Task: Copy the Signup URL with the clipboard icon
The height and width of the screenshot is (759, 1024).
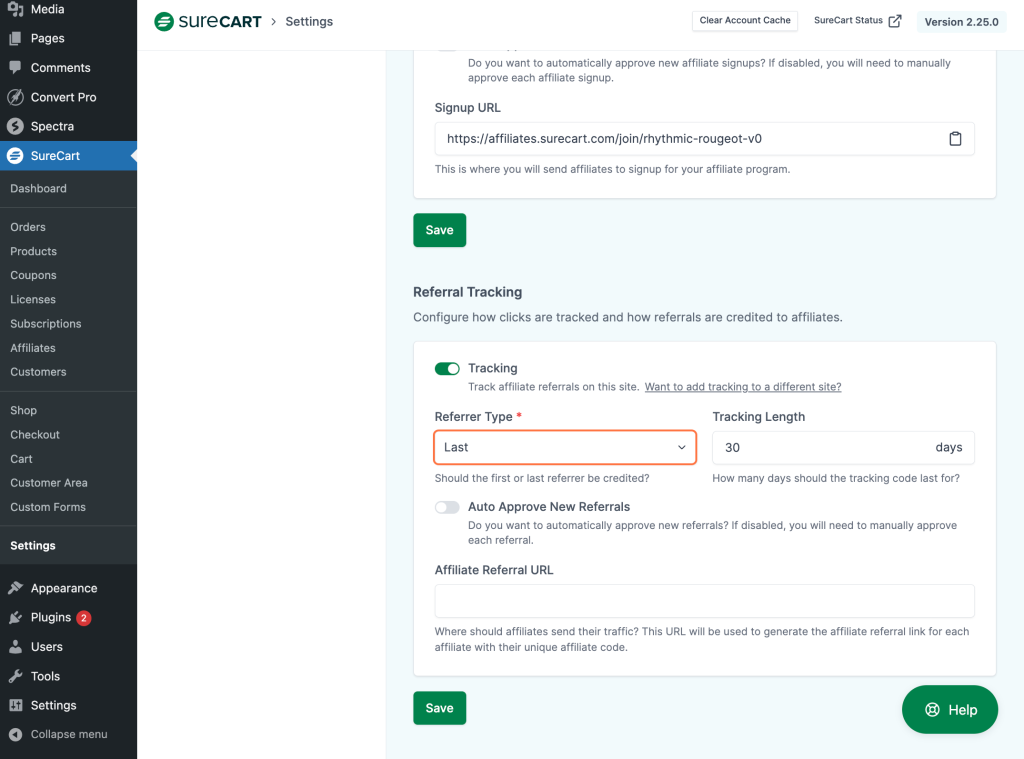Action: pos(955,139)
